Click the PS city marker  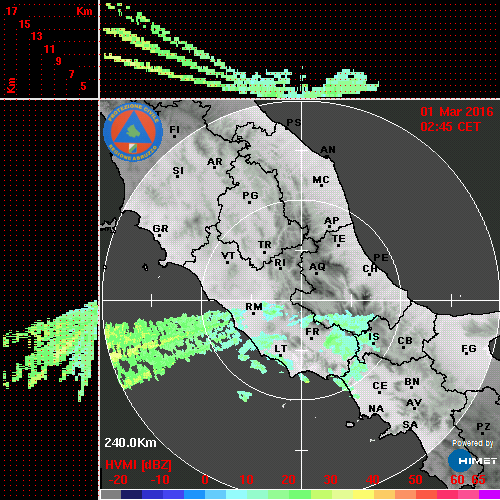pyautogui.click(x=293, y=123)
